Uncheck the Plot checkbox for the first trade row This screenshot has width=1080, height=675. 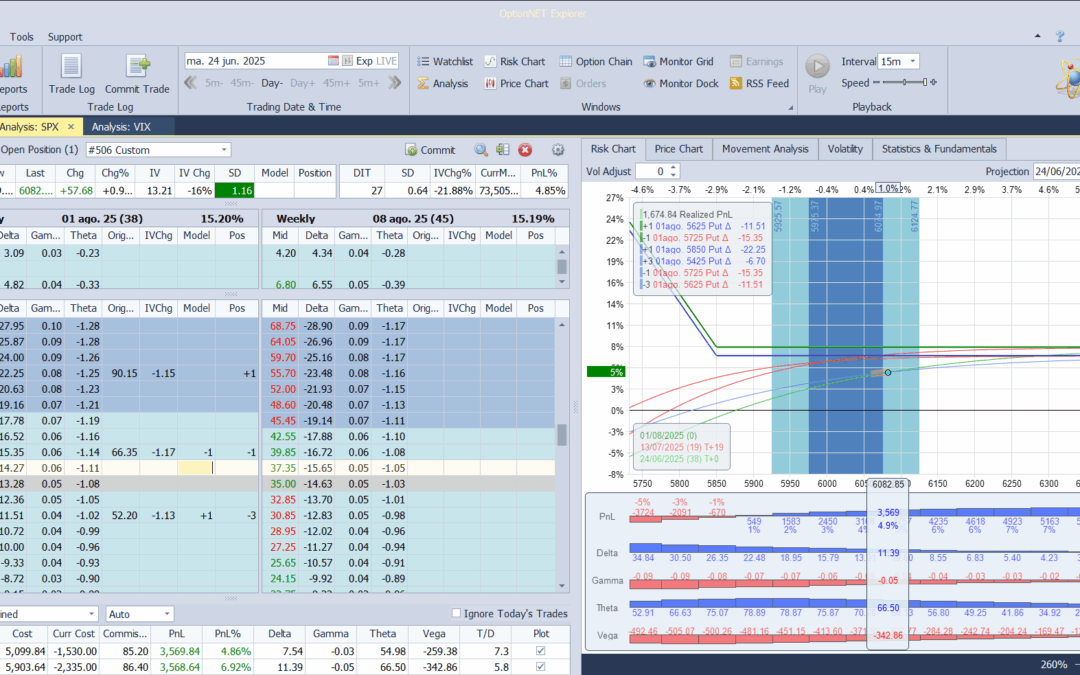pyautogui.click(x=540, y=651)
